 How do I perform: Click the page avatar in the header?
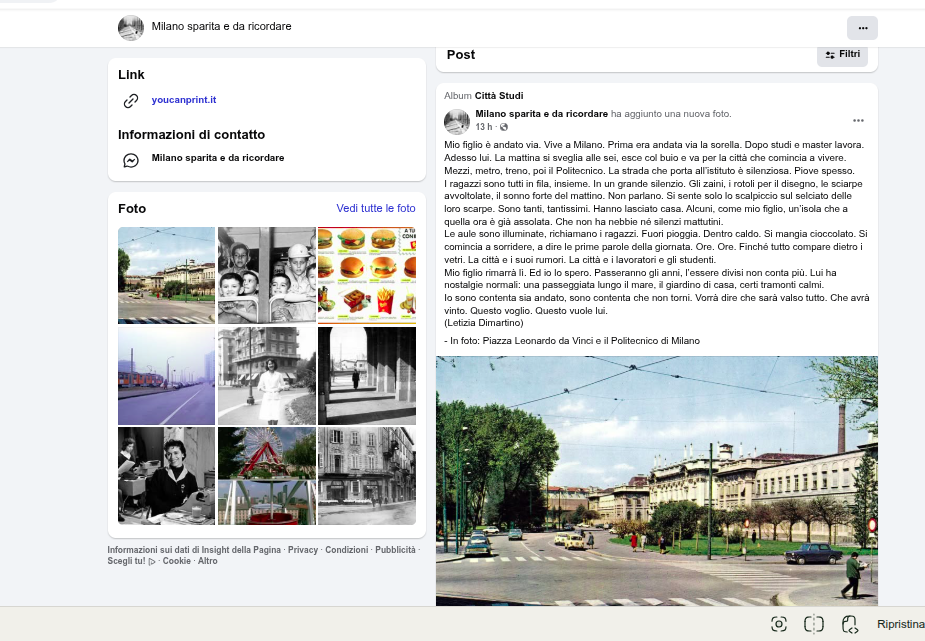pyautogui.click(x=131, y=27)
